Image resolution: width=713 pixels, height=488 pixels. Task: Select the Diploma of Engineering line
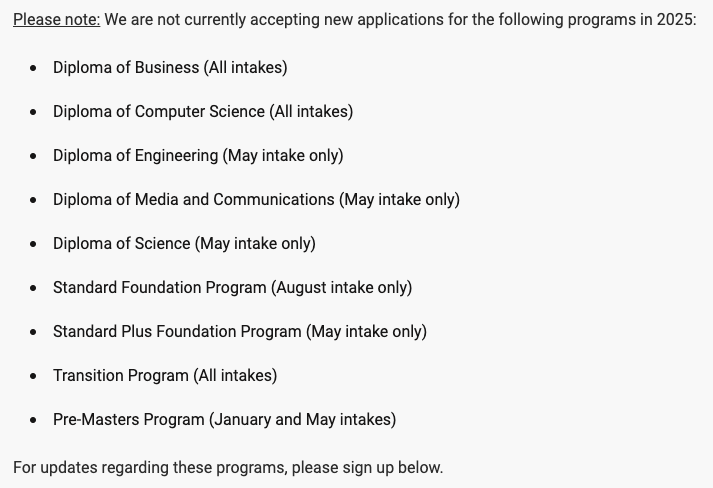point(198,156)
